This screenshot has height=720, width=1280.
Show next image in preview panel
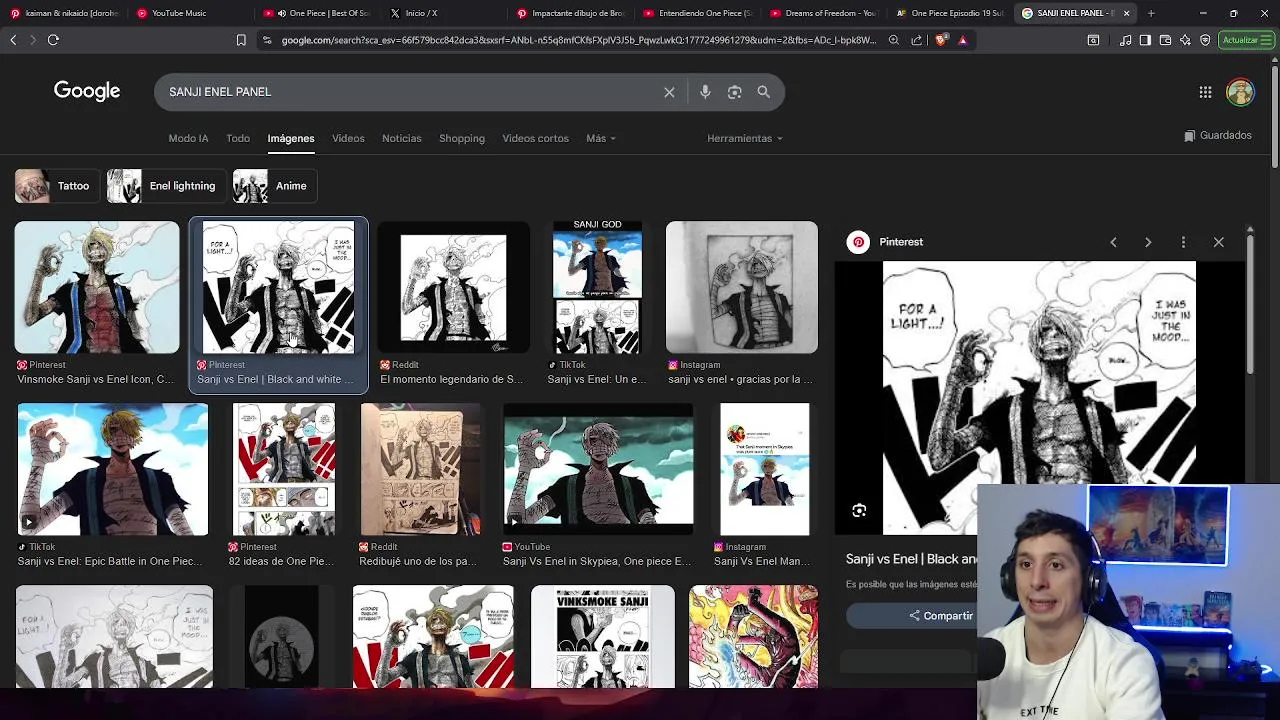click(x=1148, y=242)
